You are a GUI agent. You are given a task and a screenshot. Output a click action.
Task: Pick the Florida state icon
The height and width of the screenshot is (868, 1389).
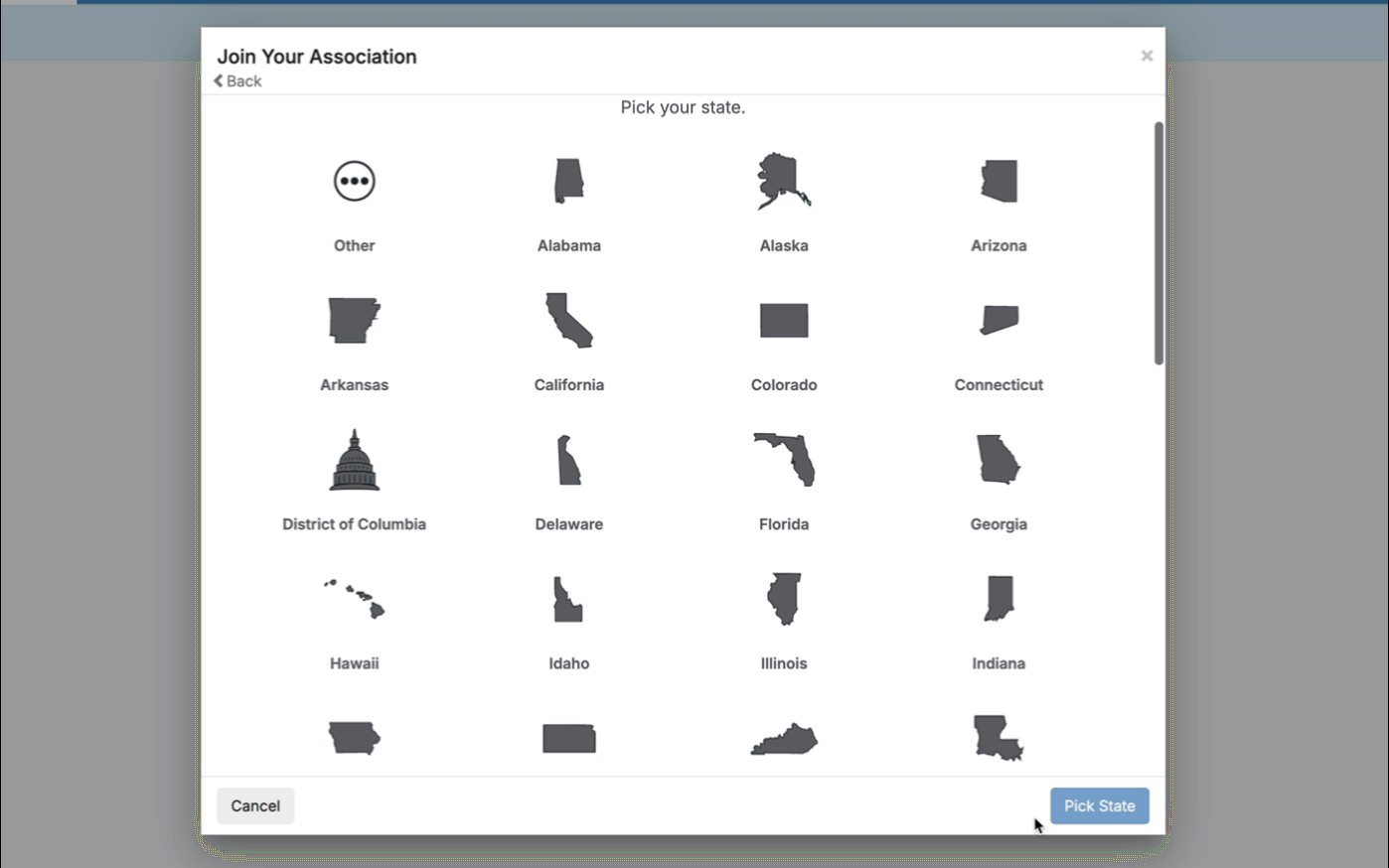[785, 460]
